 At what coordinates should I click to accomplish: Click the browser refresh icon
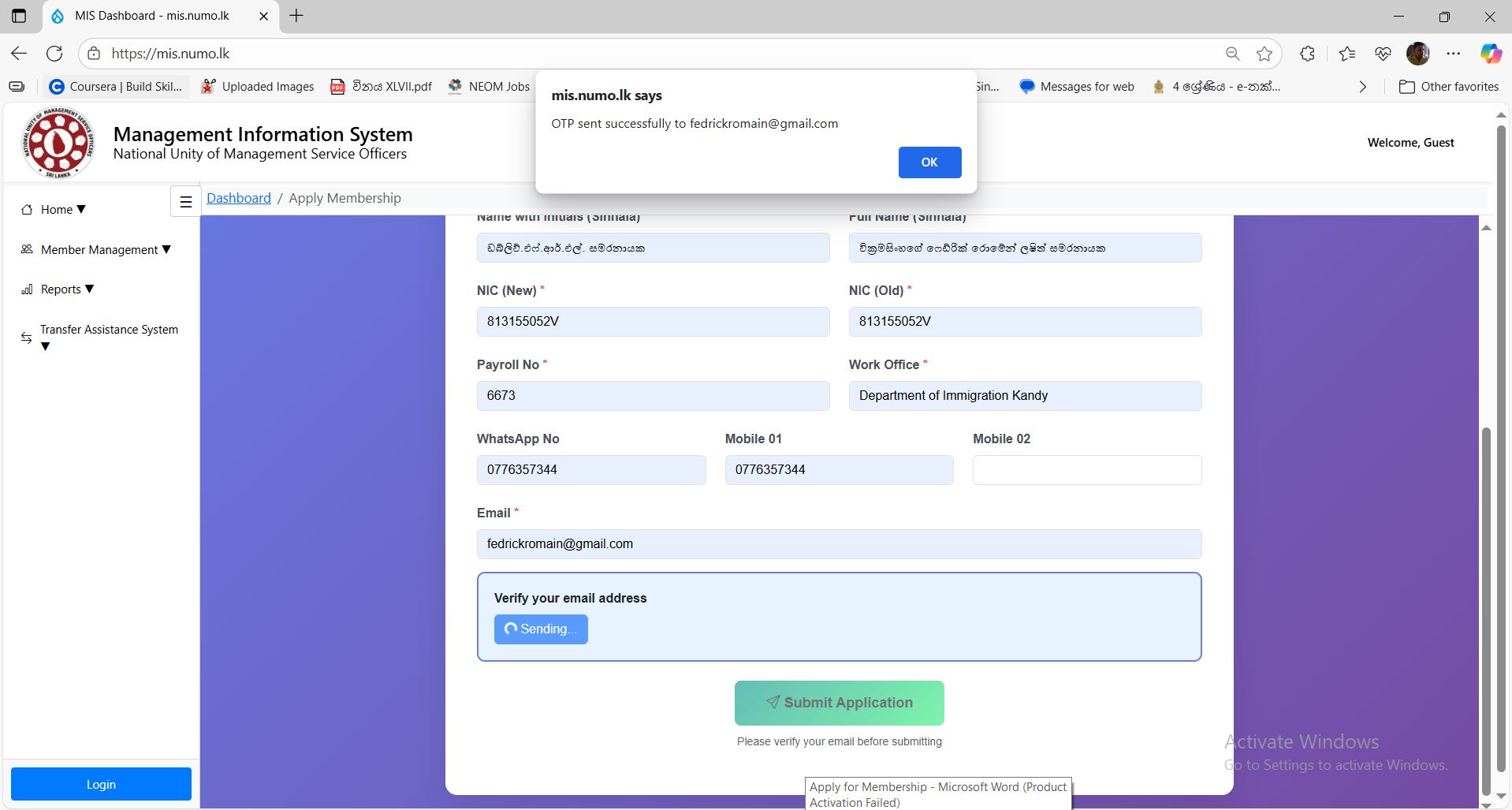54,54
